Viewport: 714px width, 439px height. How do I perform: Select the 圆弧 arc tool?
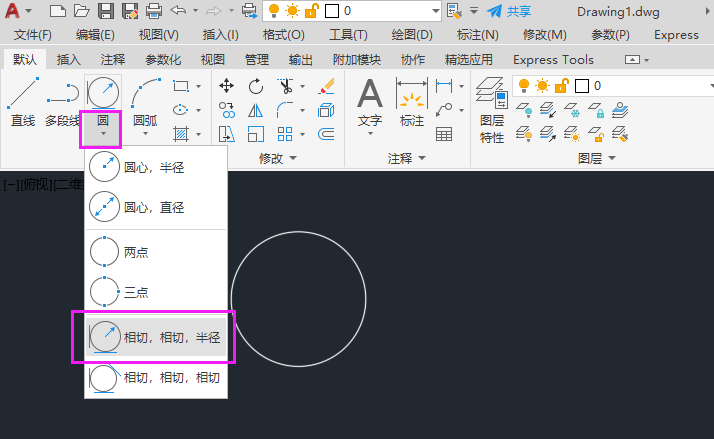[145, 102]
